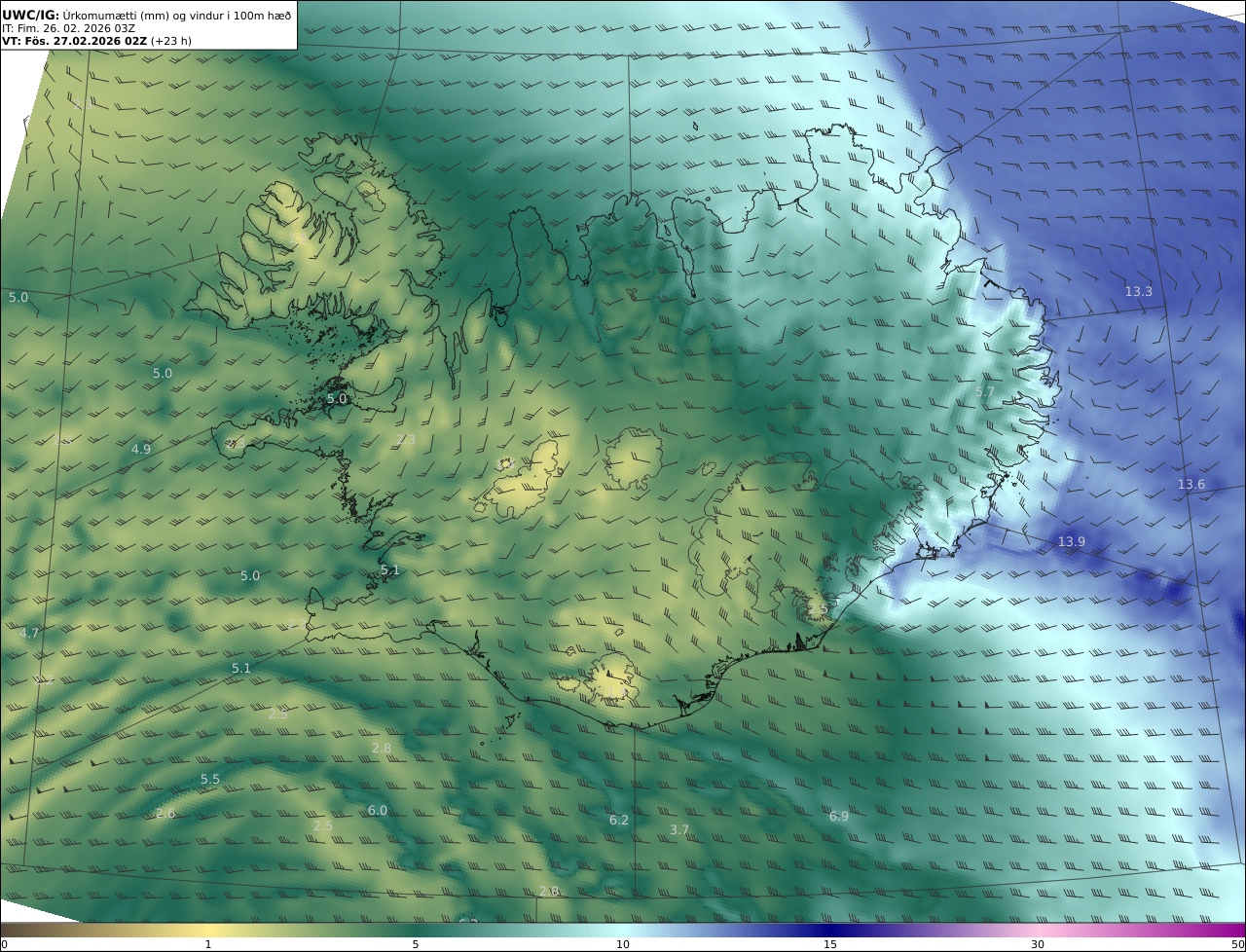Screen dimensions: 1246x952
Task: Click the 6.2 value label on the map
Action: 618,821
